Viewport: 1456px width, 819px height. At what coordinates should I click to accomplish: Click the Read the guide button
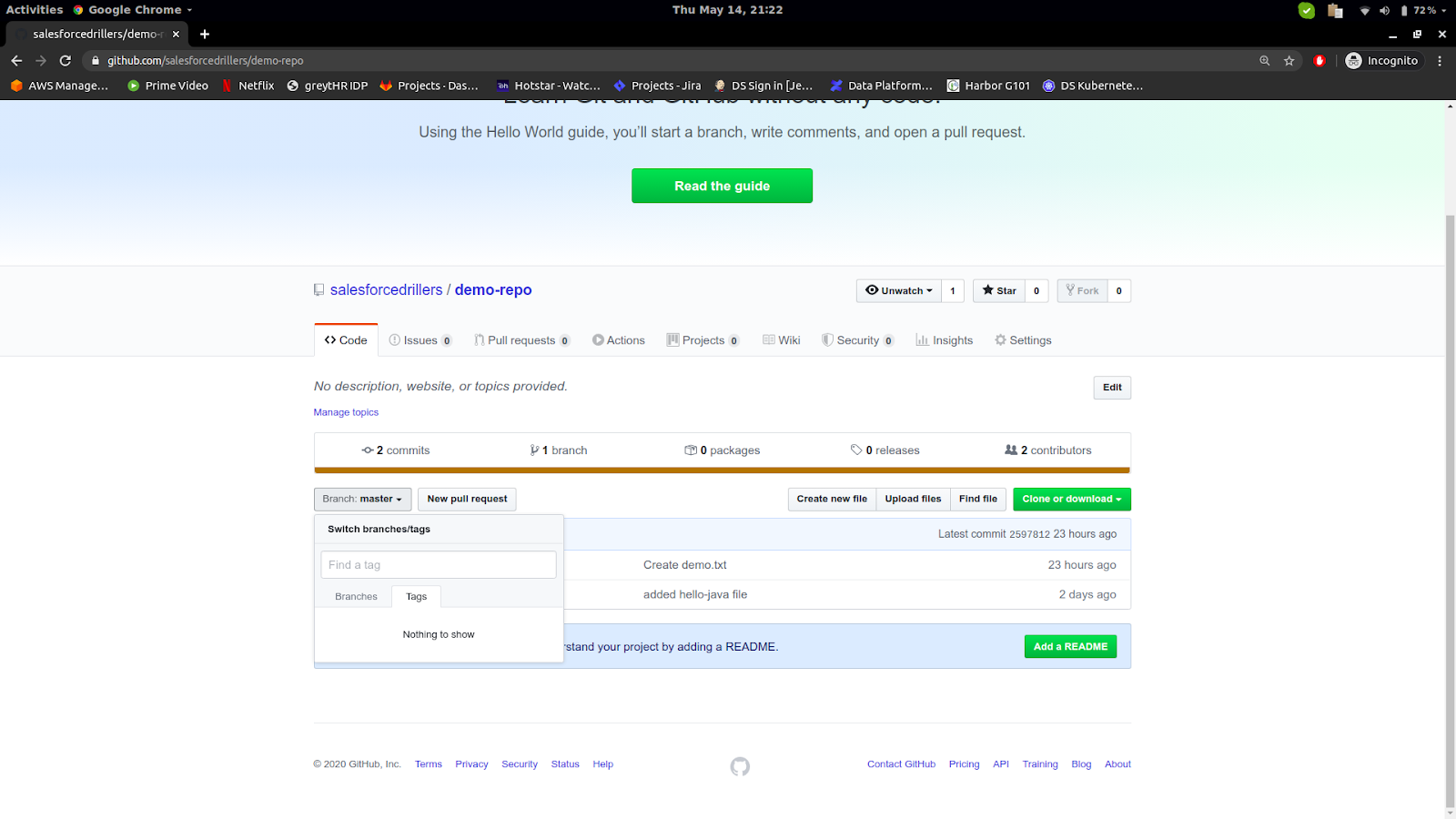click(723, 186)
